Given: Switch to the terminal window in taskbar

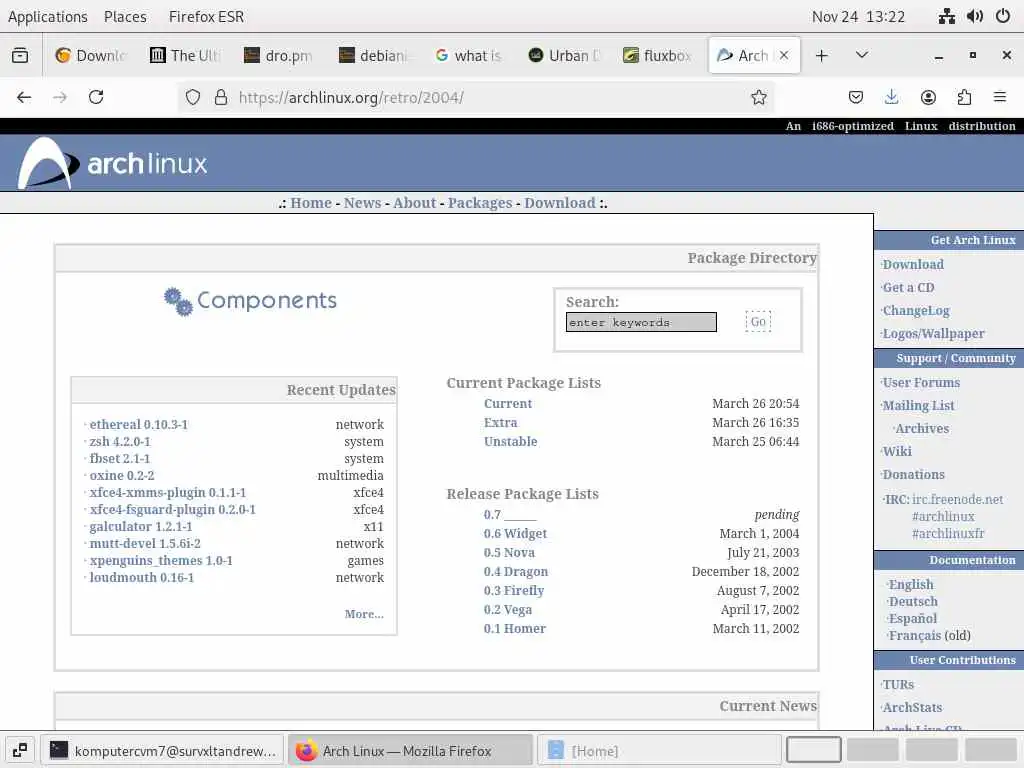Looking at the screenshot, I should pos(162,750).
